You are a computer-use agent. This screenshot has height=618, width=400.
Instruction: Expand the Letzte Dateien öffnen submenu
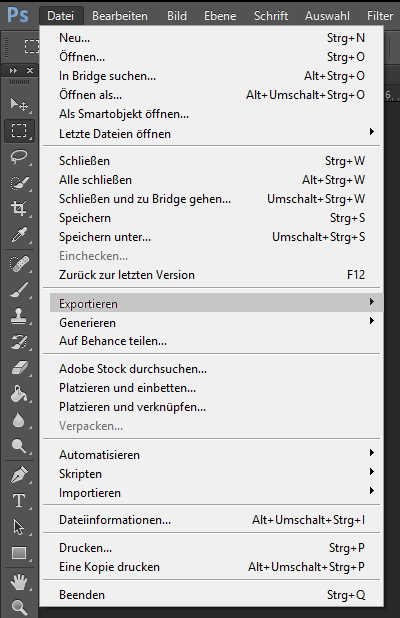click(x=215, y=134)
